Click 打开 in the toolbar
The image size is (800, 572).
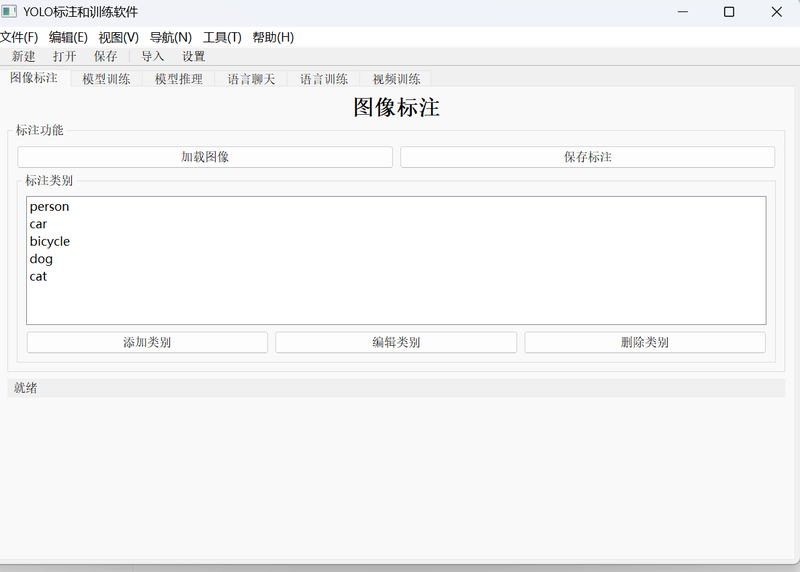coord(64,56)
